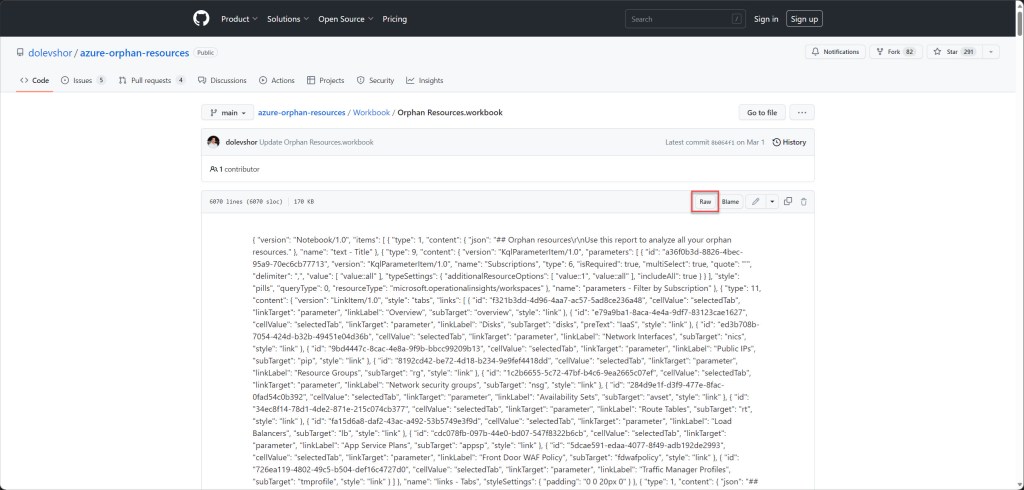1024x490 pixels.
Task: Open the Product dropdown menu
Action: [238, 19]
